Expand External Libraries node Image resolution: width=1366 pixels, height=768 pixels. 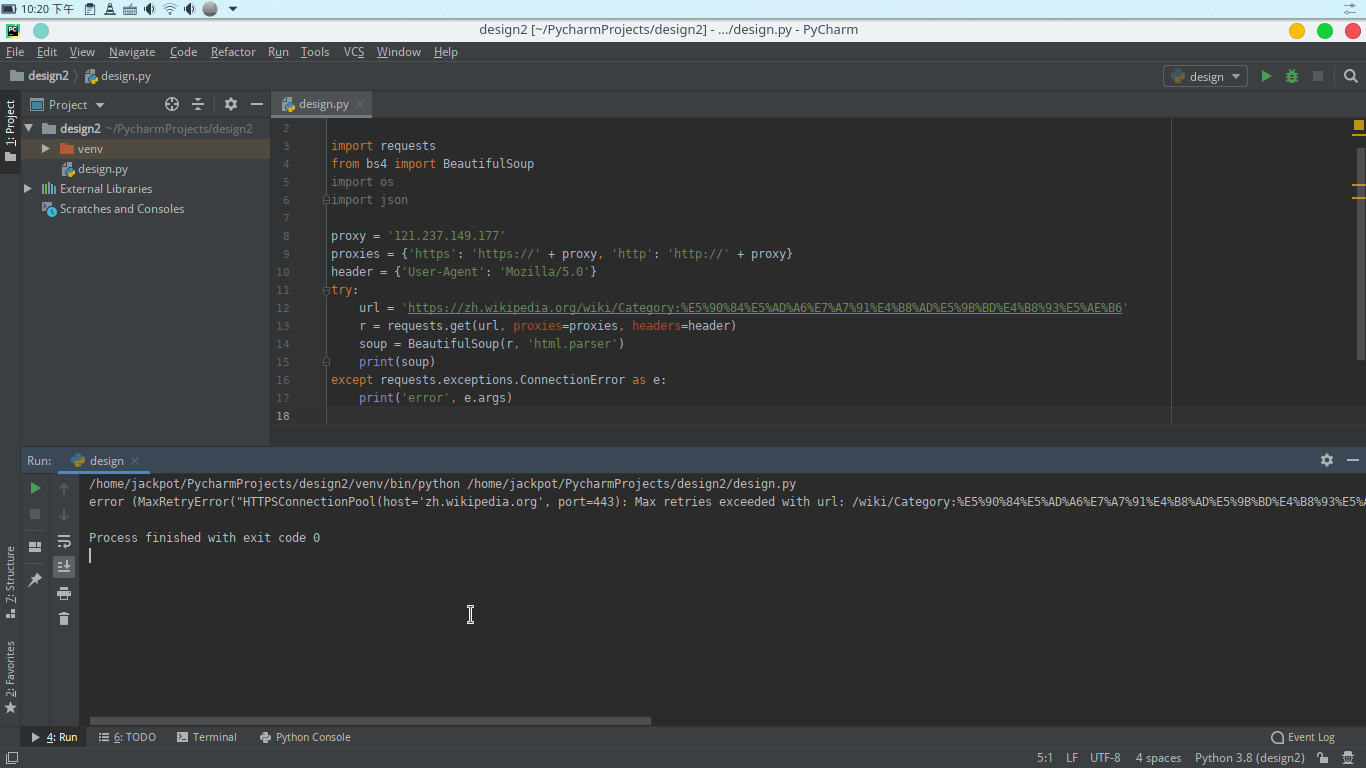click(x=28, y=188)
